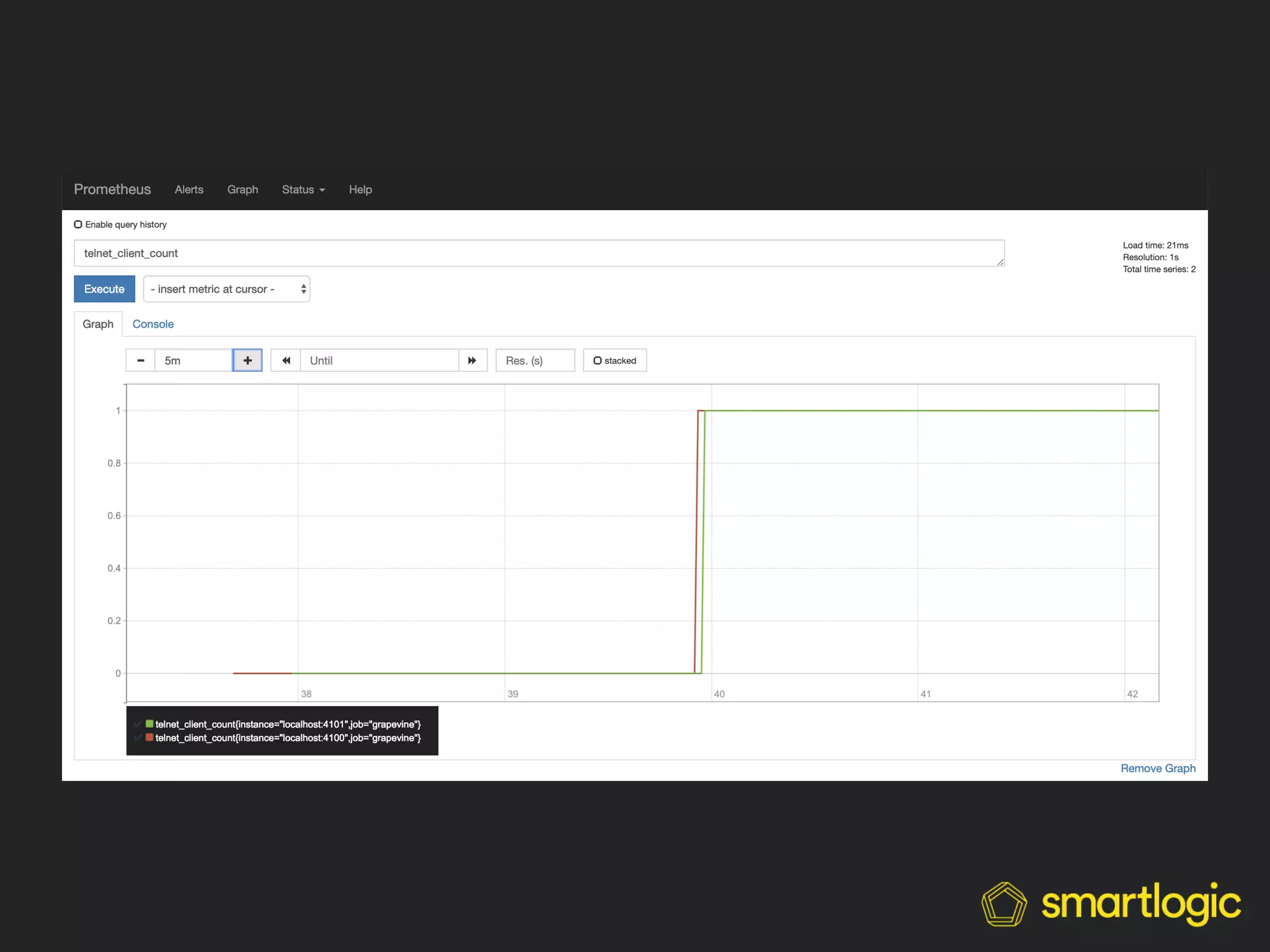Screen dimensions: 1270x952
Task: Switch to the Console tab
Action: 153,324
